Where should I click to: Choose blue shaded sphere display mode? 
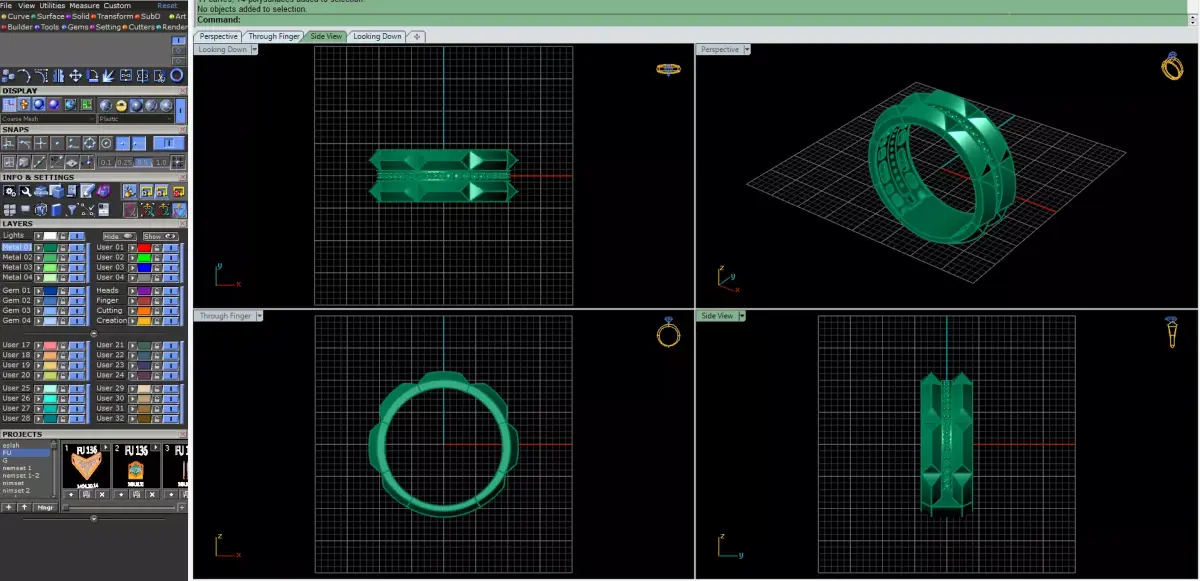38,104
